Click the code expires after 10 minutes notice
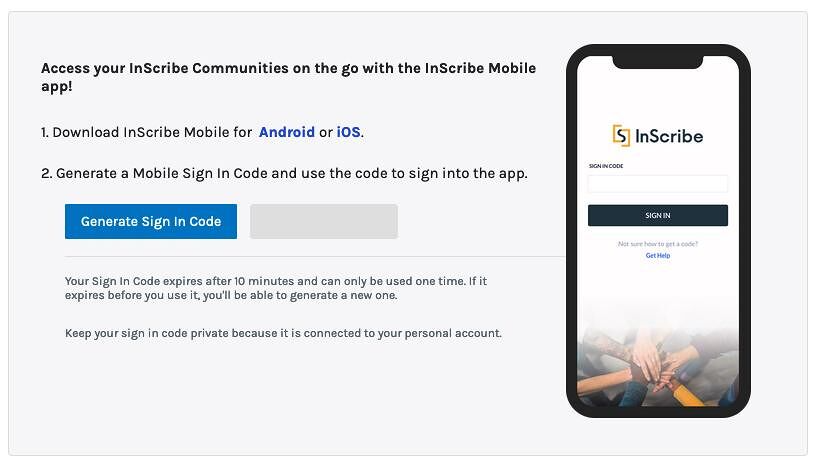817x466 pixels. pos(276,288)
